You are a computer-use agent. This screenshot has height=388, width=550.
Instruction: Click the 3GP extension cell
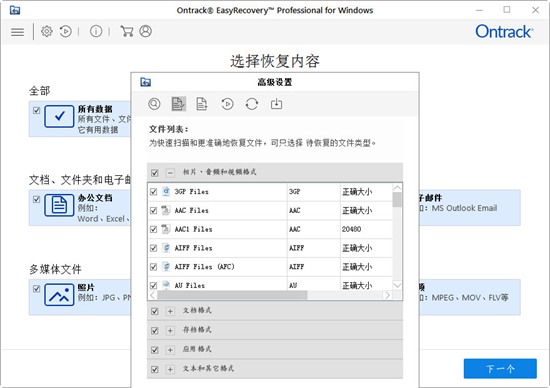point(295,192)
